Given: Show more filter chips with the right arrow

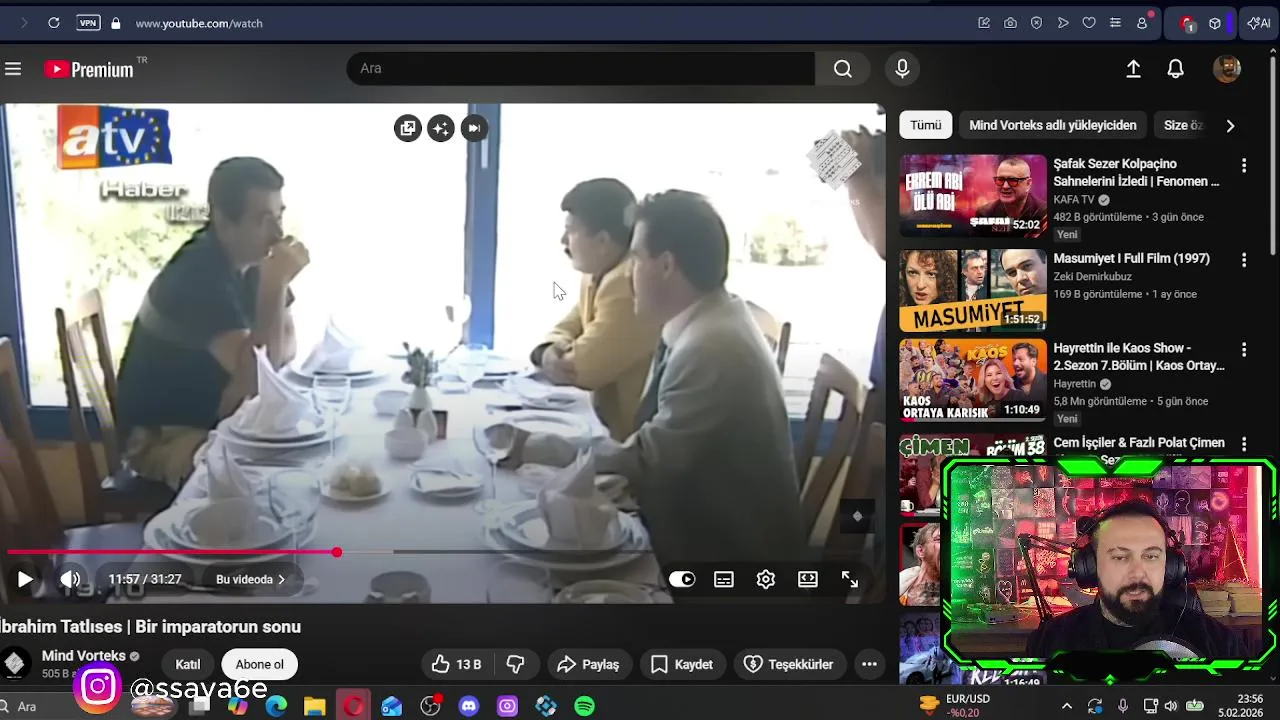Looking at the screenshot, I should point(1230,125).
